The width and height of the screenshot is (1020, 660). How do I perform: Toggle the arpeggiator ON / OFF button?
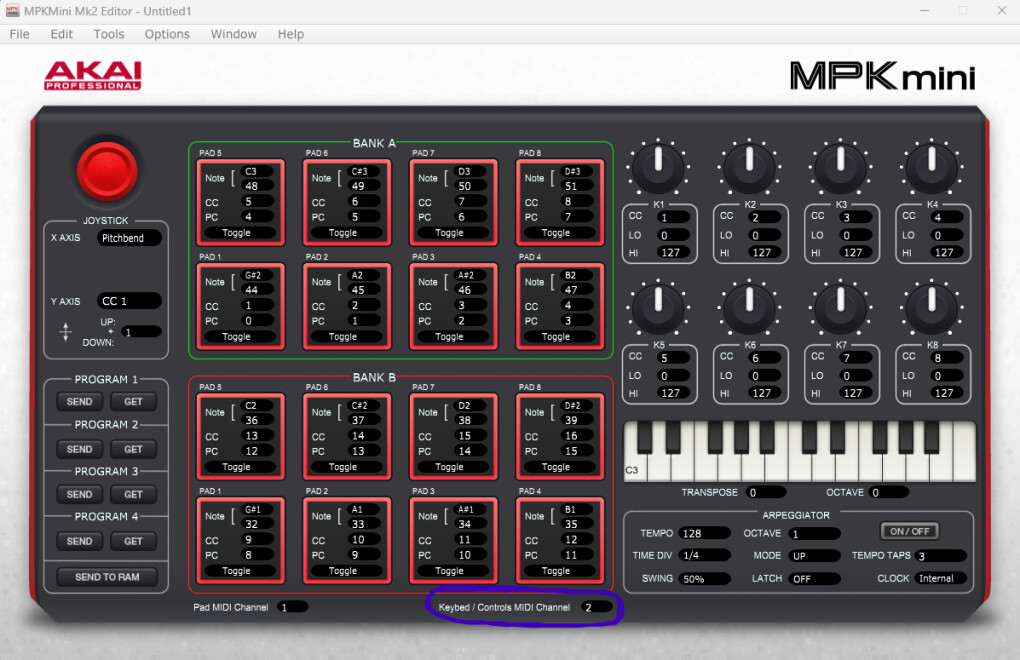909,531
